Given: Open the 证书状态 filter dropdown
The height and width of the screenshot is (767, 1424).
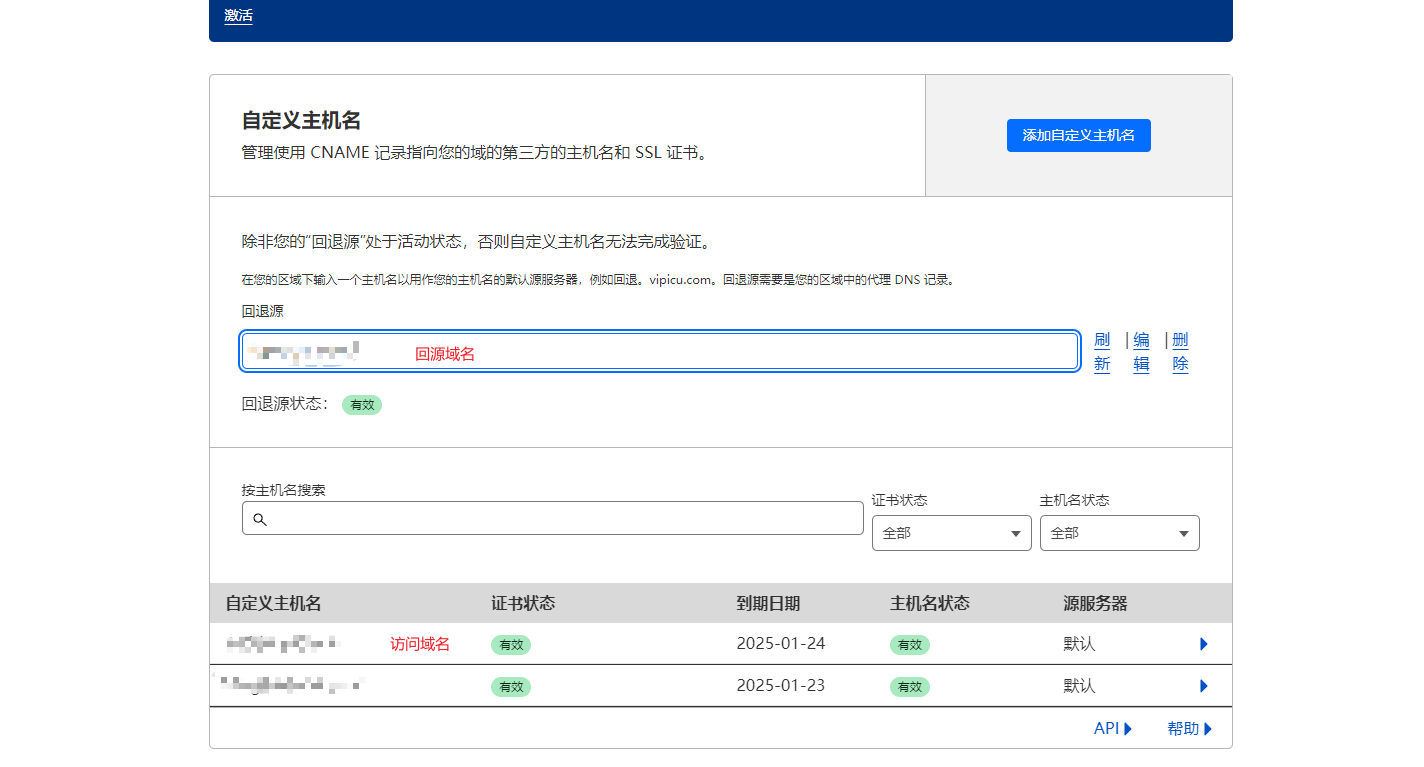Looking at the screenshot, I should pyautogui.click(x=951, y=533).
